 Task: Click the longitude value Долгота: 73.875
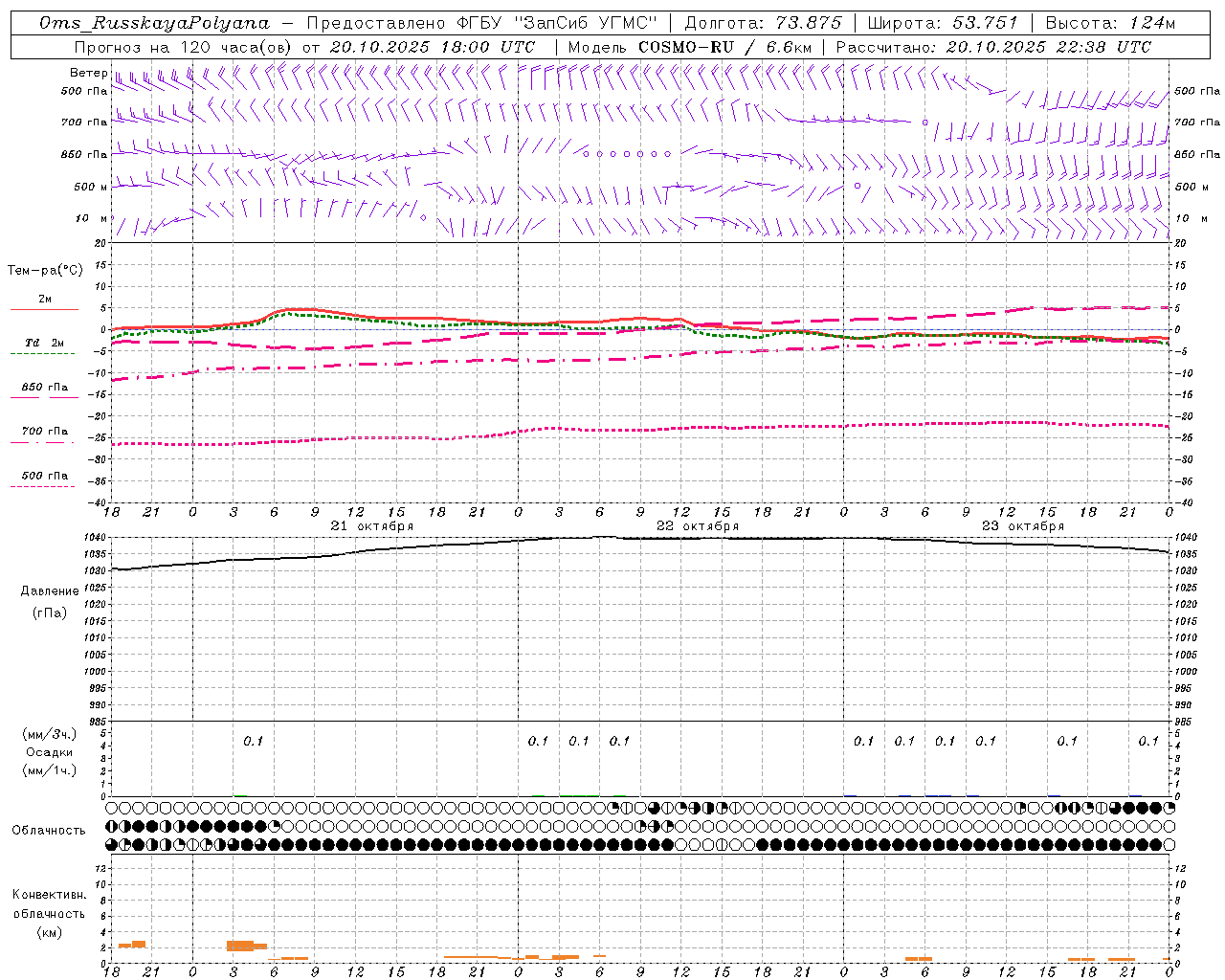(x=764, y=23)
